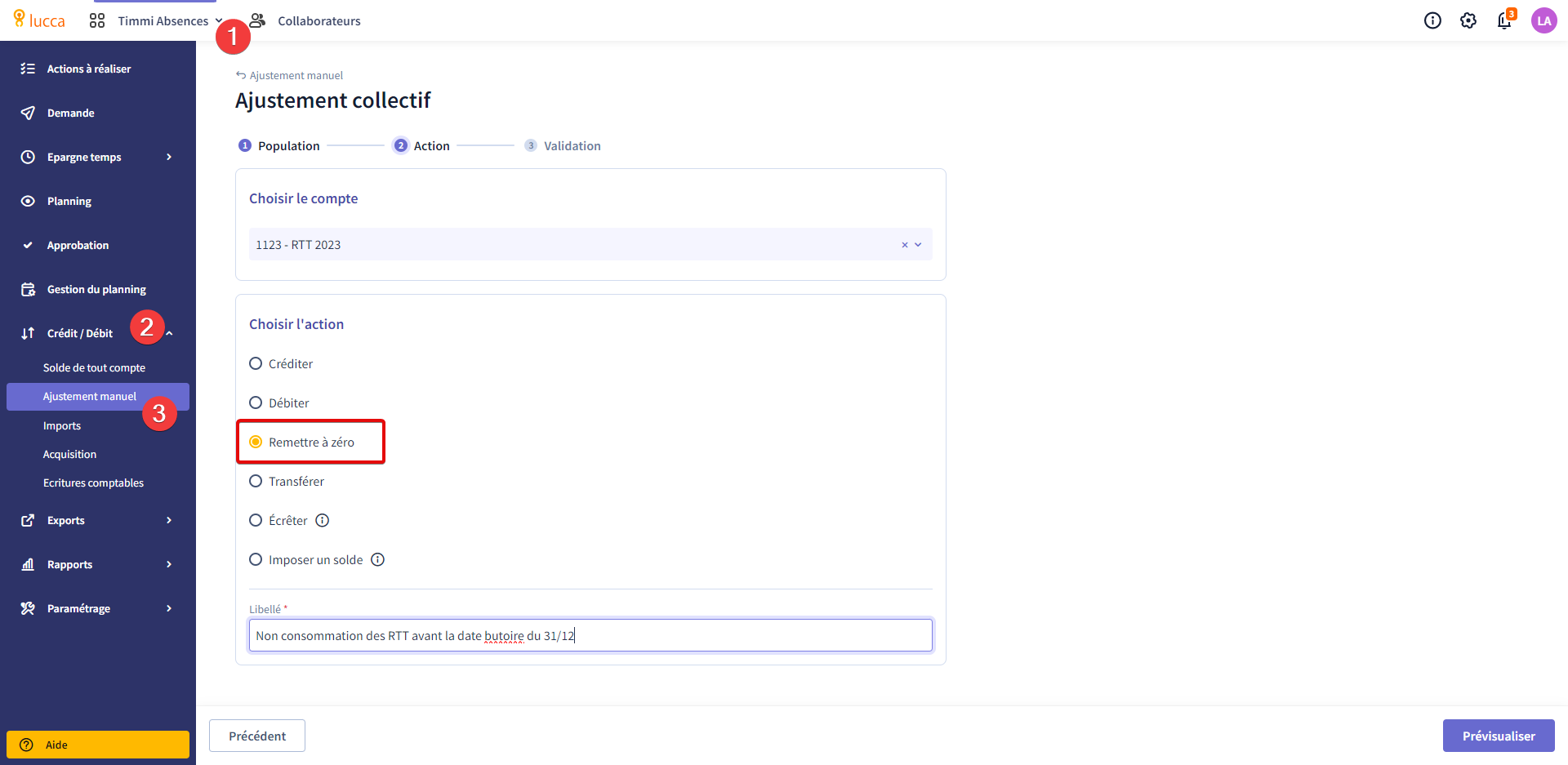The image size is (1568, 765).
Task: Open the Aide help button
Action: pos(98,745)
